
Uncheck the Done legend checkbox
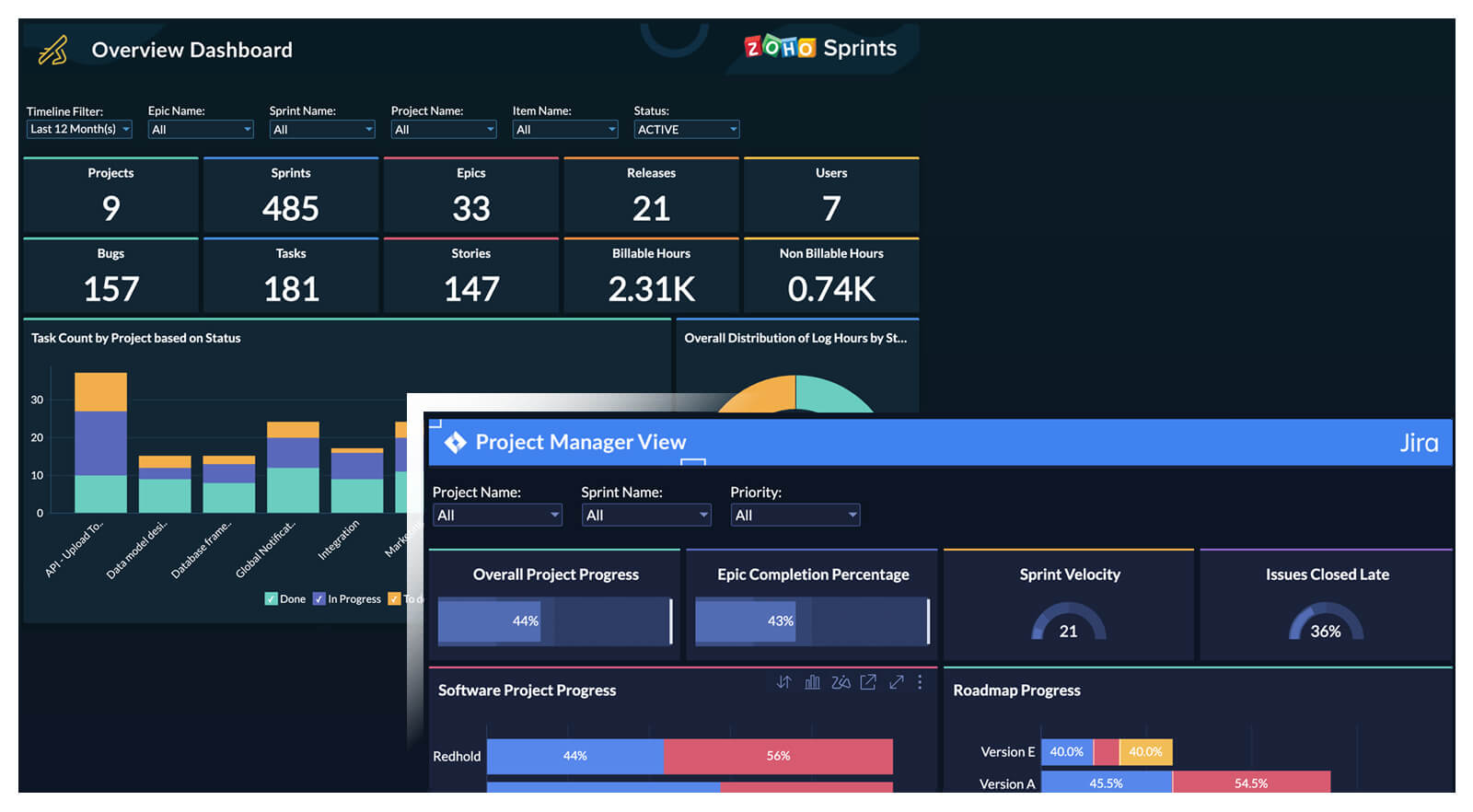[271, 599]
